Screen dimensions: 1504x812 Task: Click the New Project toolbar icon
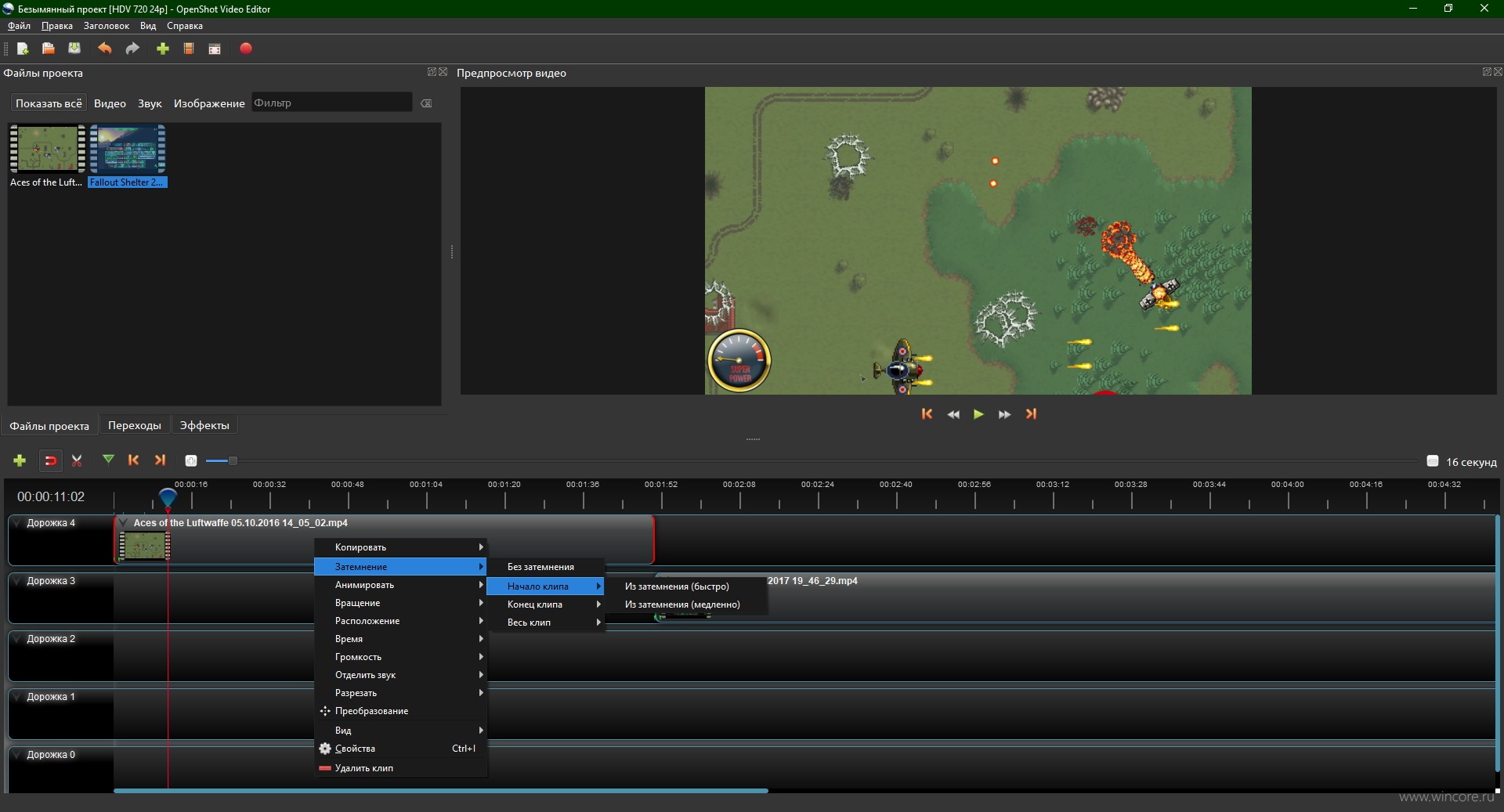point(23,49)
